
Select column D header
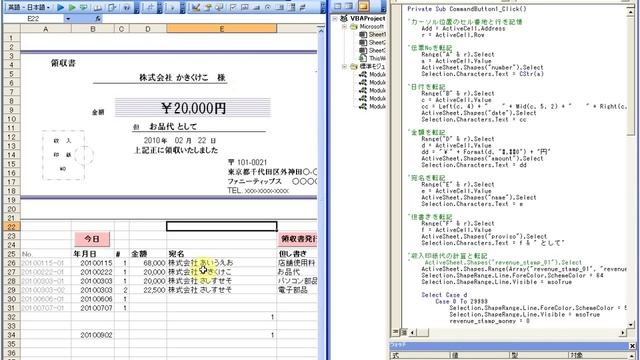pos(148,29)
